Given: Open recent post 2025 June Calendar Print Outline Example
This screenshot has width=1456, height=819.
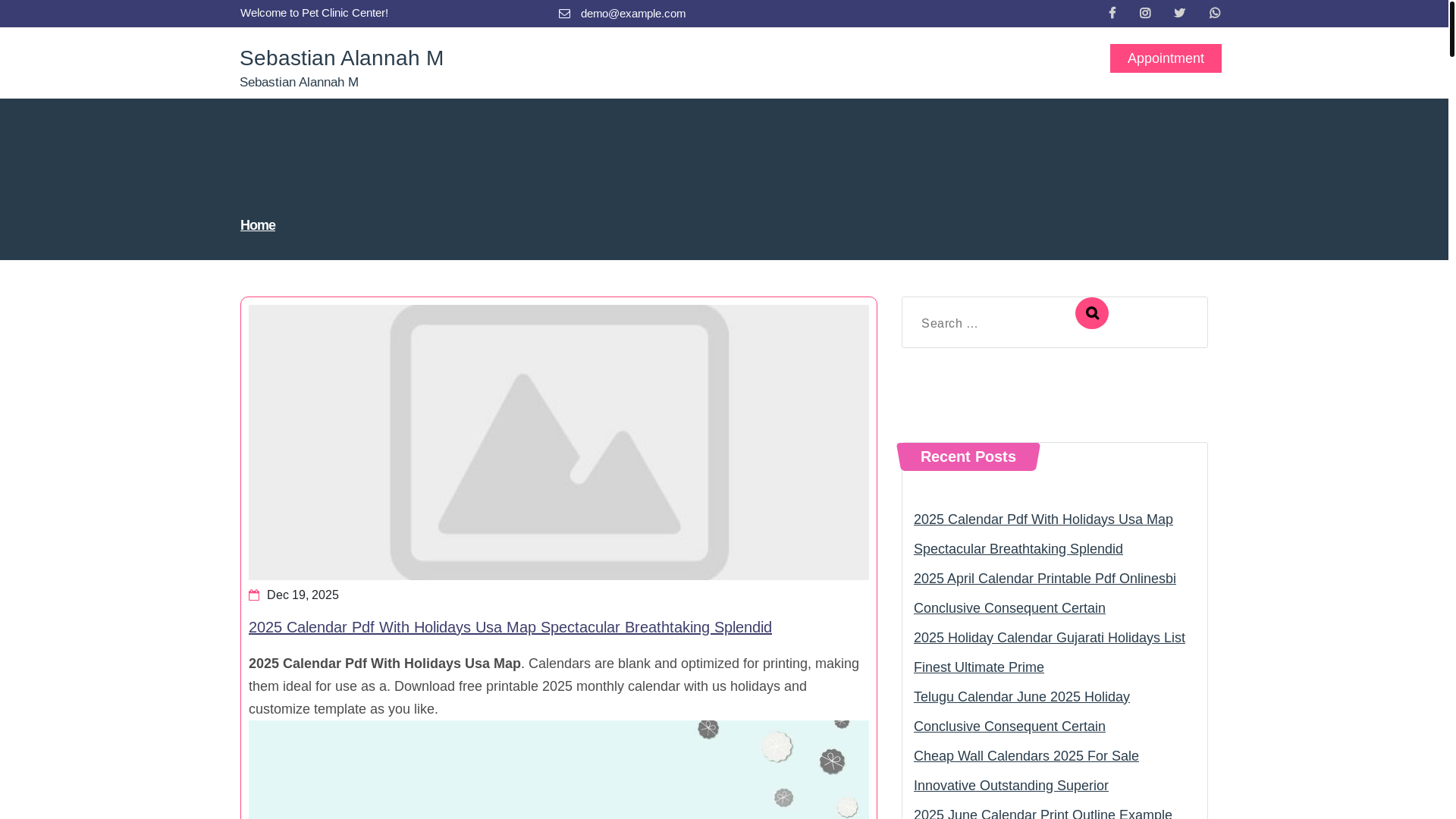Looking at the screenshot, I should coord(1043,813).
